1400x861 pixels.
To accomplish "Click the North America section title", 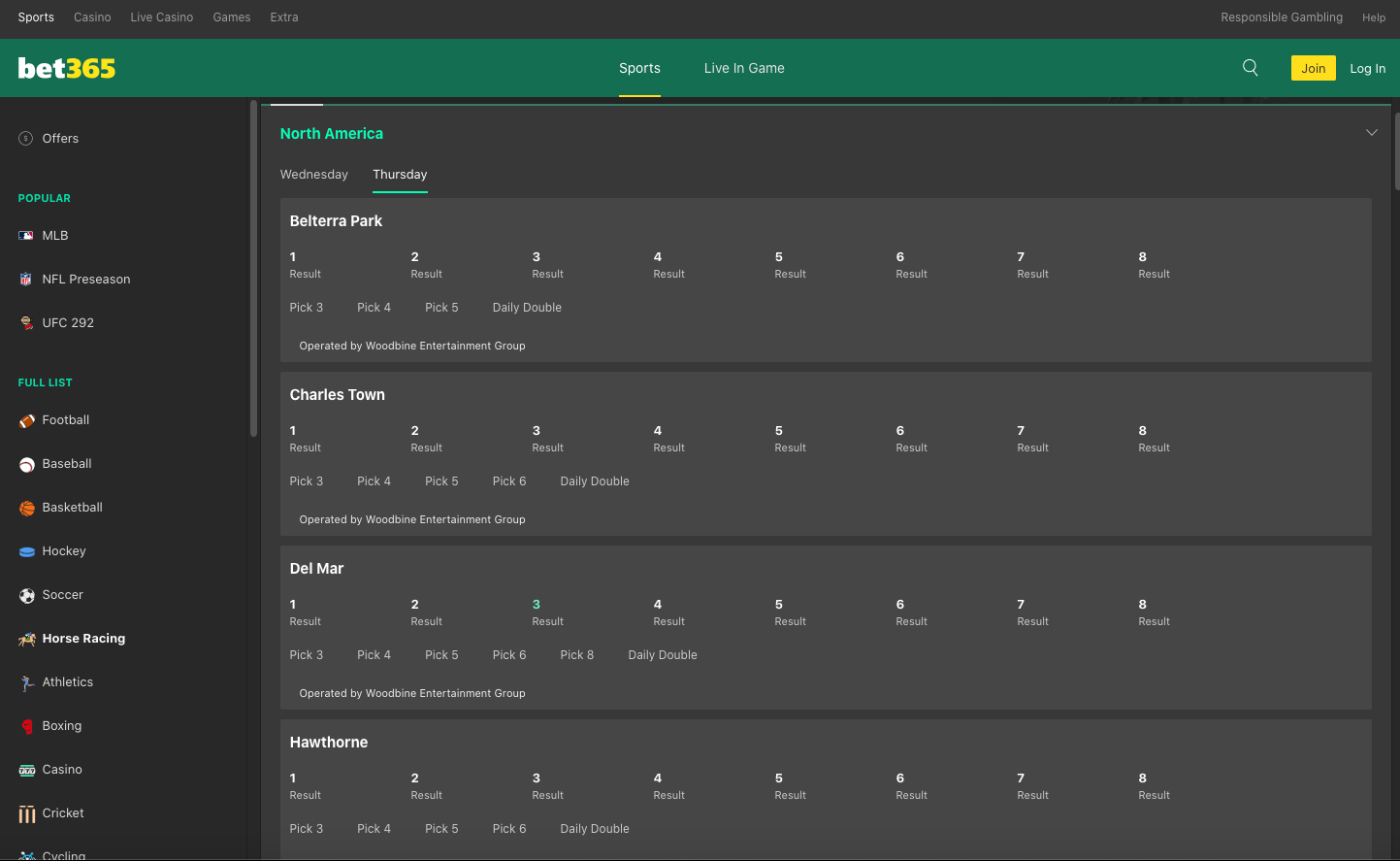I will click(x=332, y=134).
